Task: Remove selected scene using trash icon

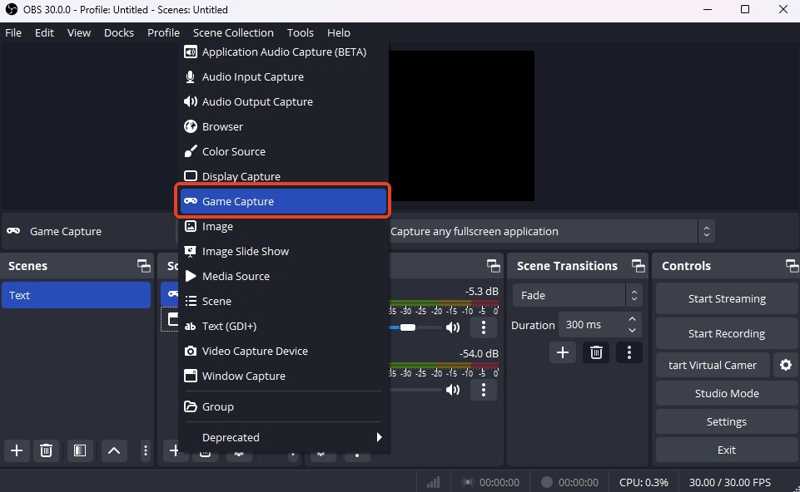Action: point(46,451)
